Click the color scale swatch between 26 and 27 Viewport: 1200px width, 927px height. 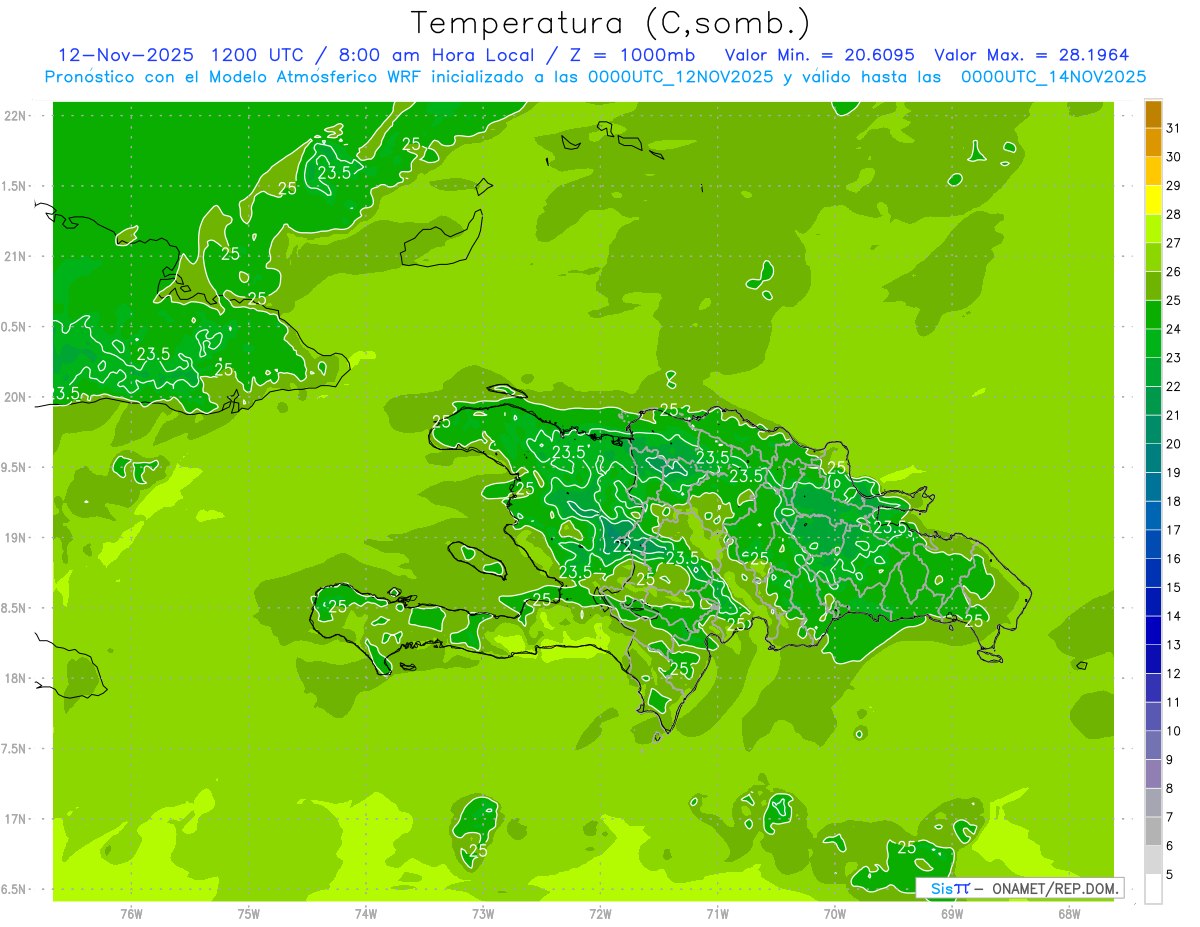point(1153,257)
